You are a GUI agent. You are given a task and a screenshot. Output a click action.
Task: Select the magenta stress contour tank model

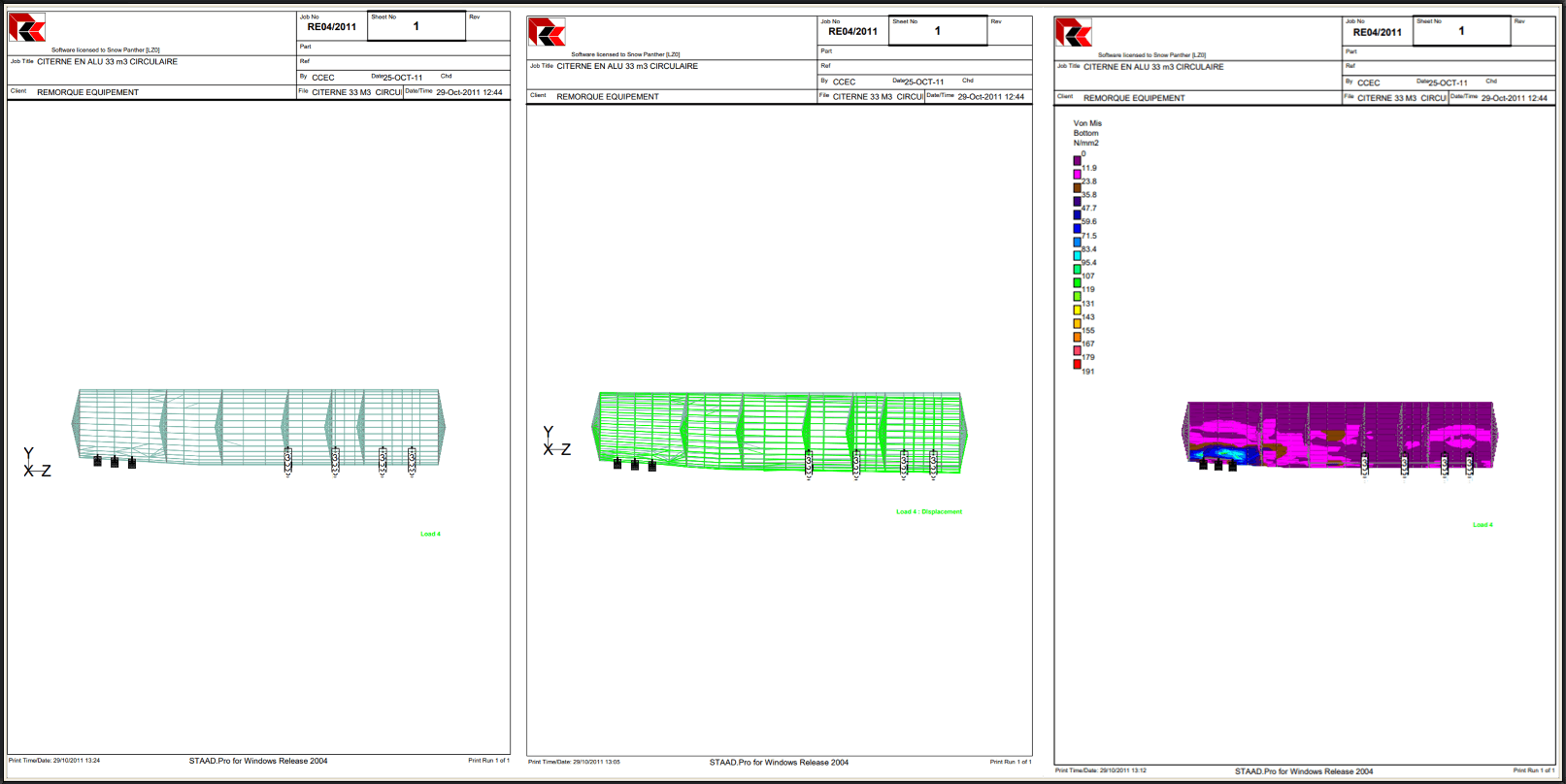point(1340,435)
